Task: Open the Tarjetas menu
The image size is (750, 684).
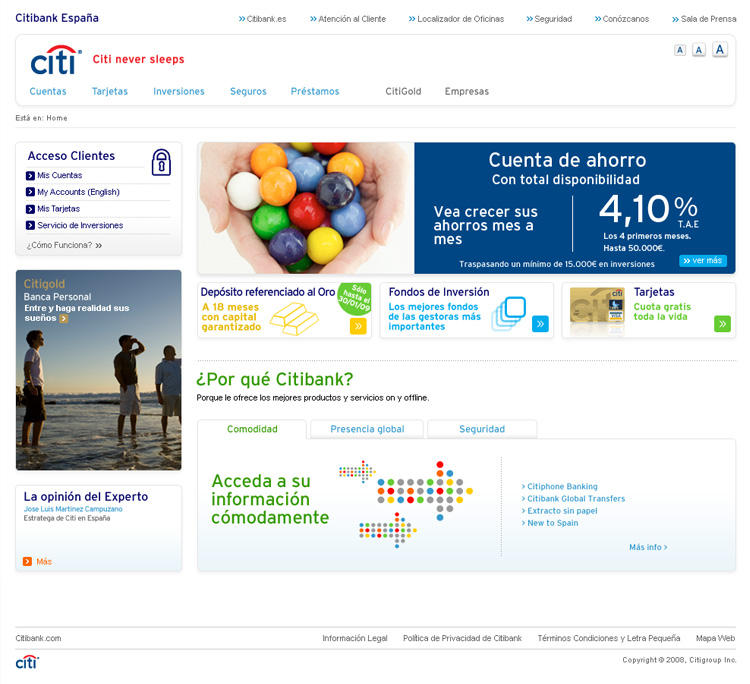Action: tap(110, 91)
